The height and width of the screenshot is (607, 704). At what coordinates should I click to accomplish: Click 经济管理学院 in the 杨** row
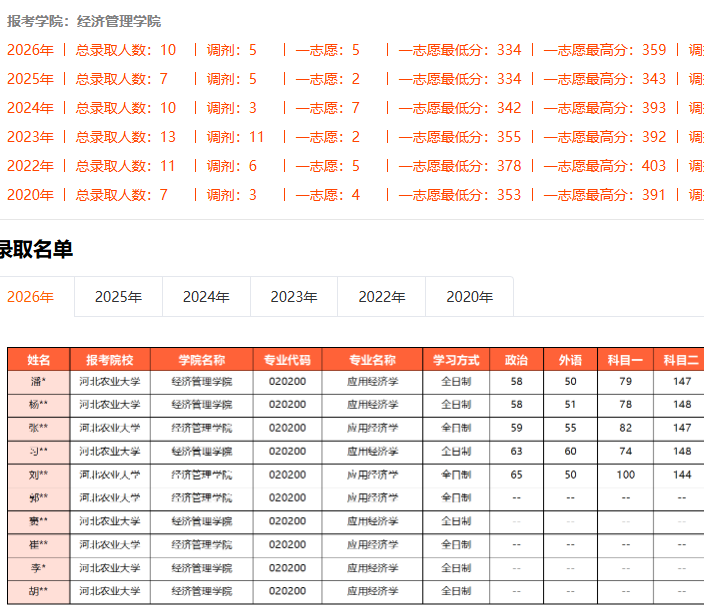(202, 405)
